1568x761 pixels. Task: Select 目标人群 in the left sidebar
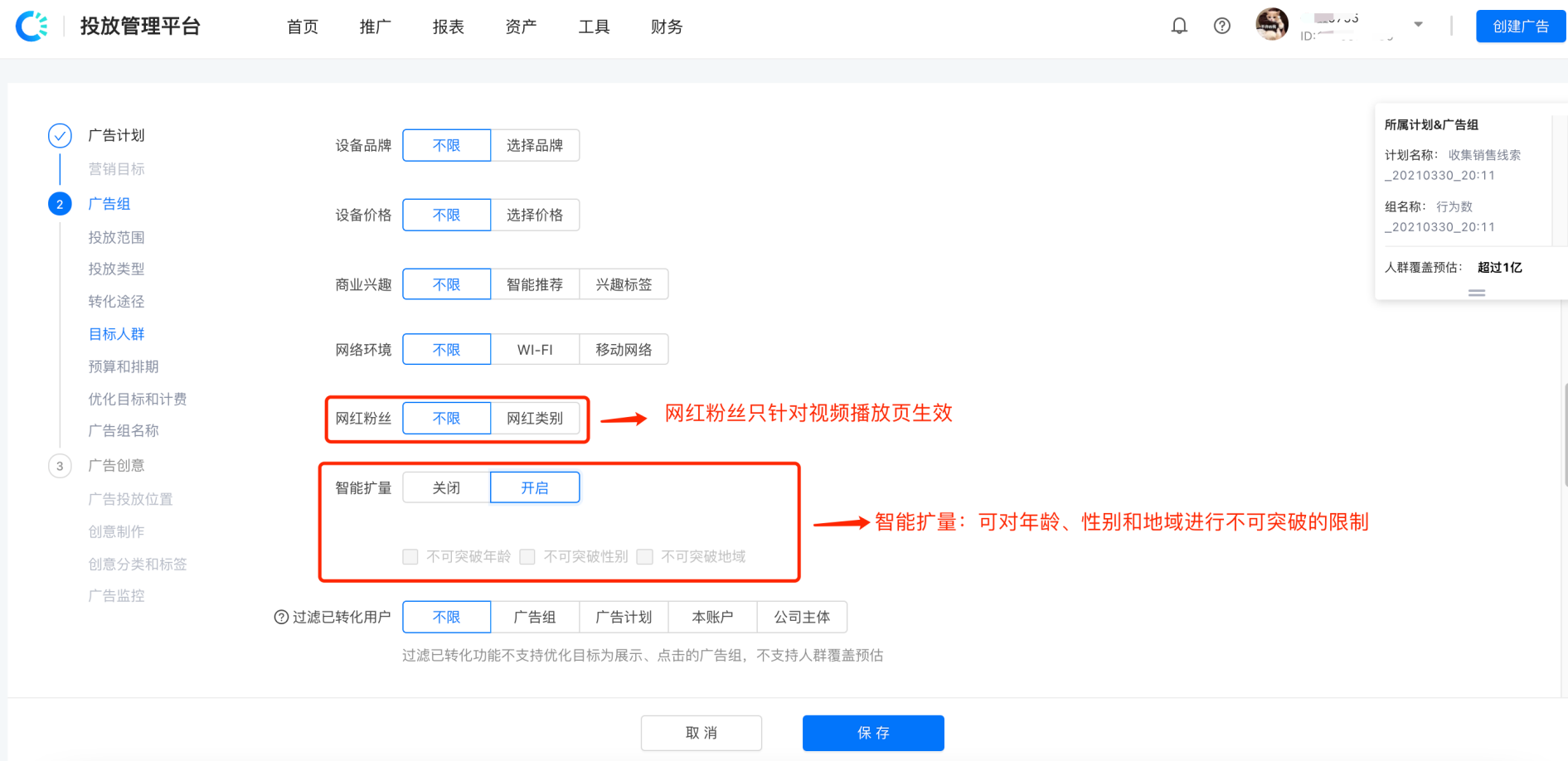[116, 333]
